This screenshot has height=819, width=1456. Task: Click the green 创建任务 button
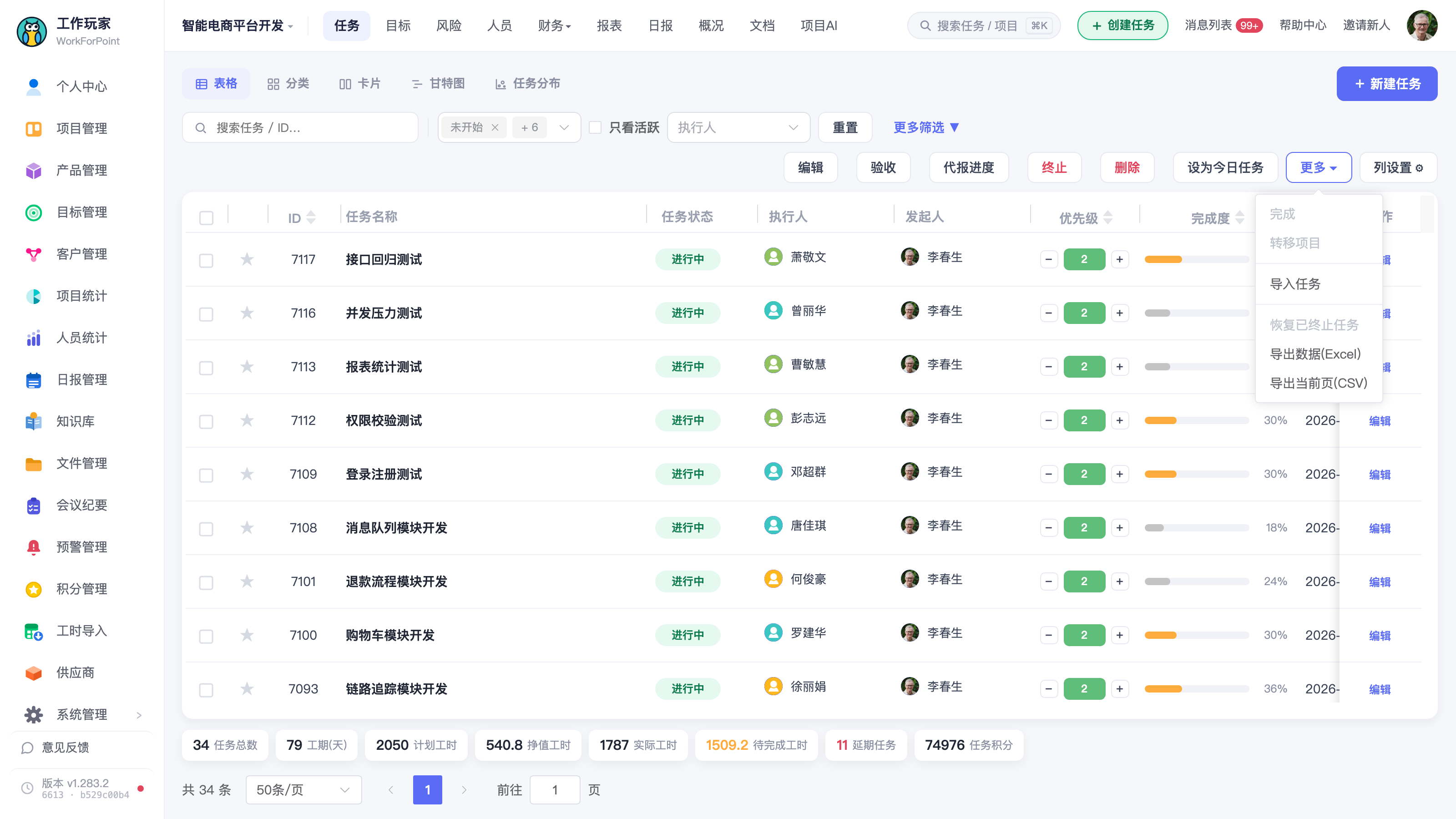click(1122, 25)
